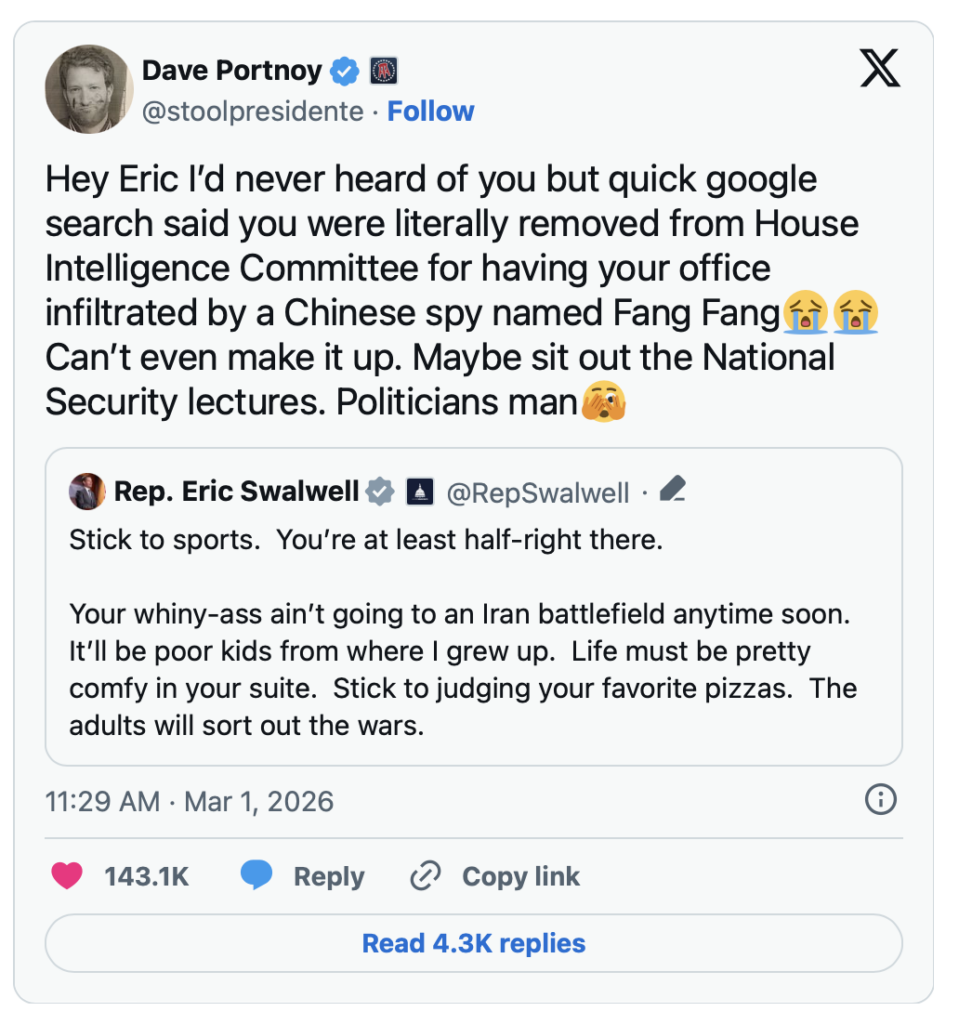This screenshot has width=972, height=1024.
Task: Click Dave Portnoy's profile avatar
Action: coord(89,88)
